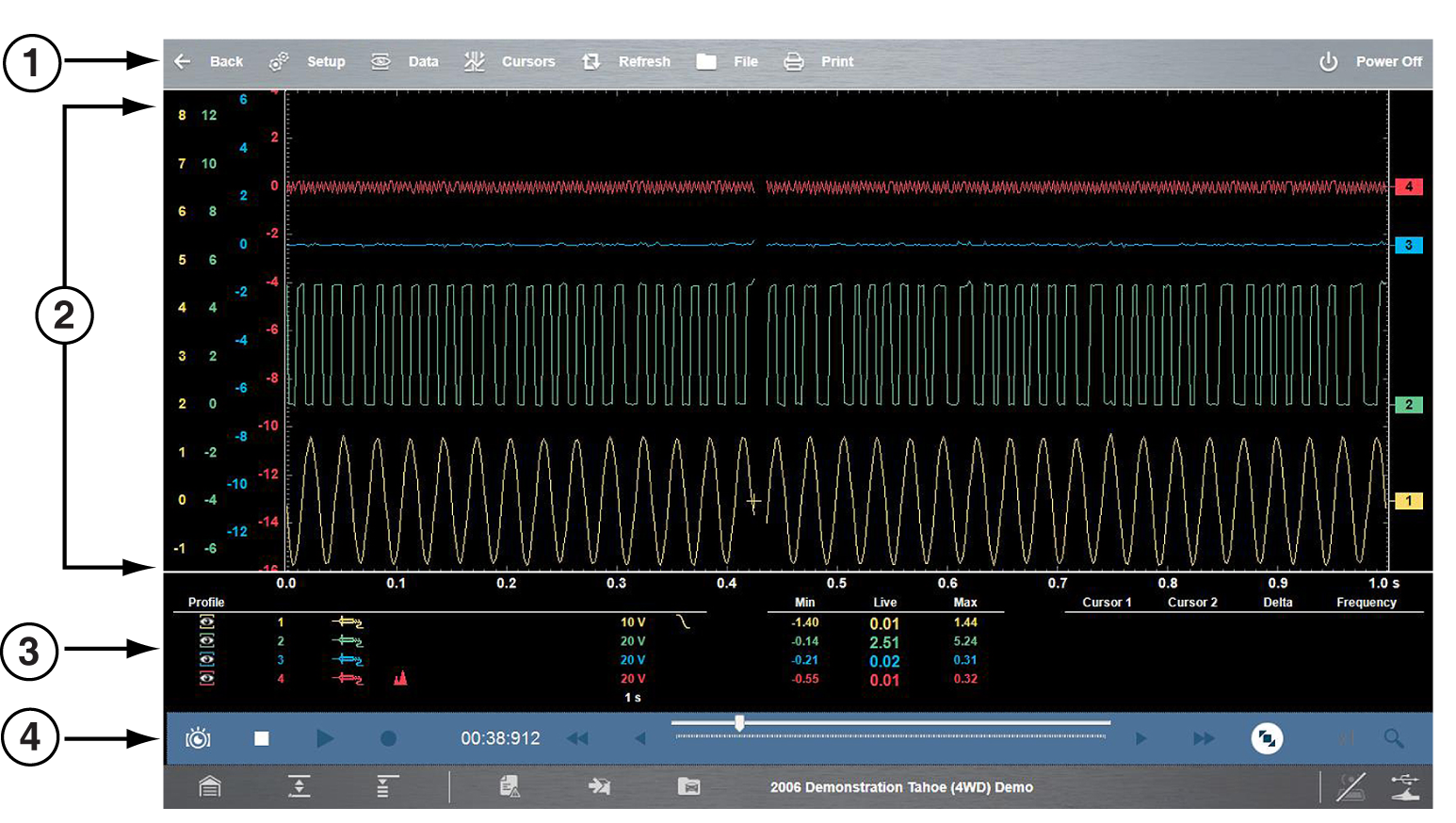Click the snapshot camera icon
The height and width of the screenshot is (823, 1456).
coord(198,738)
